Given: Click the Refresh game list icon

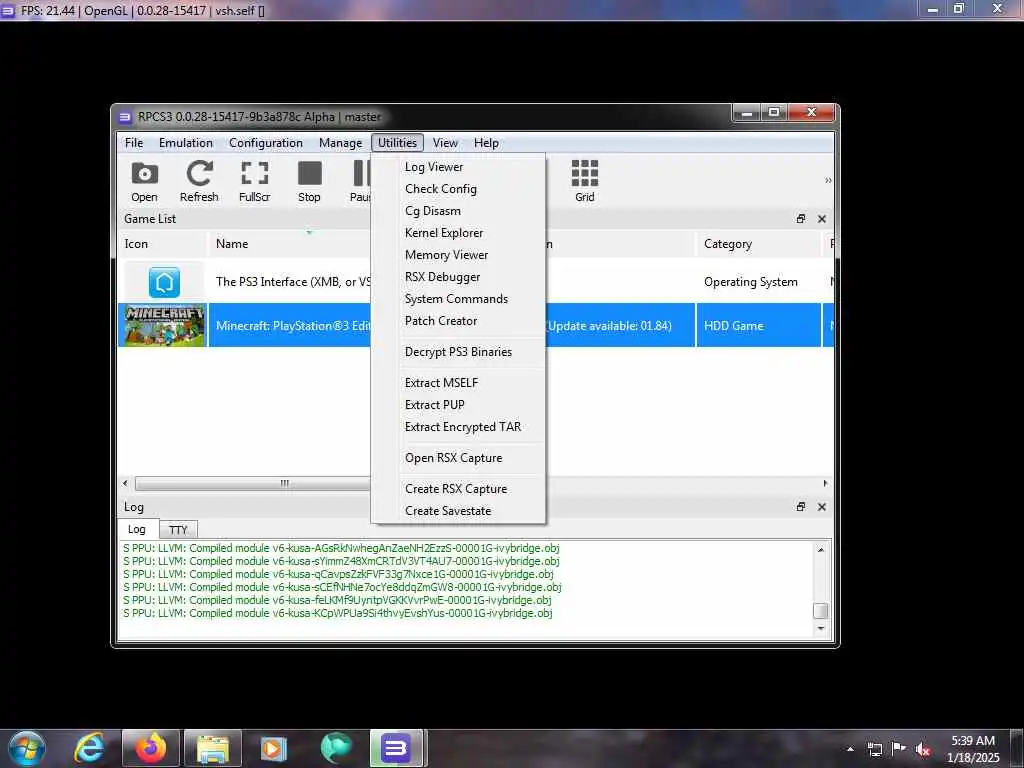Looking at the screenshot, I should click(199, 181).
